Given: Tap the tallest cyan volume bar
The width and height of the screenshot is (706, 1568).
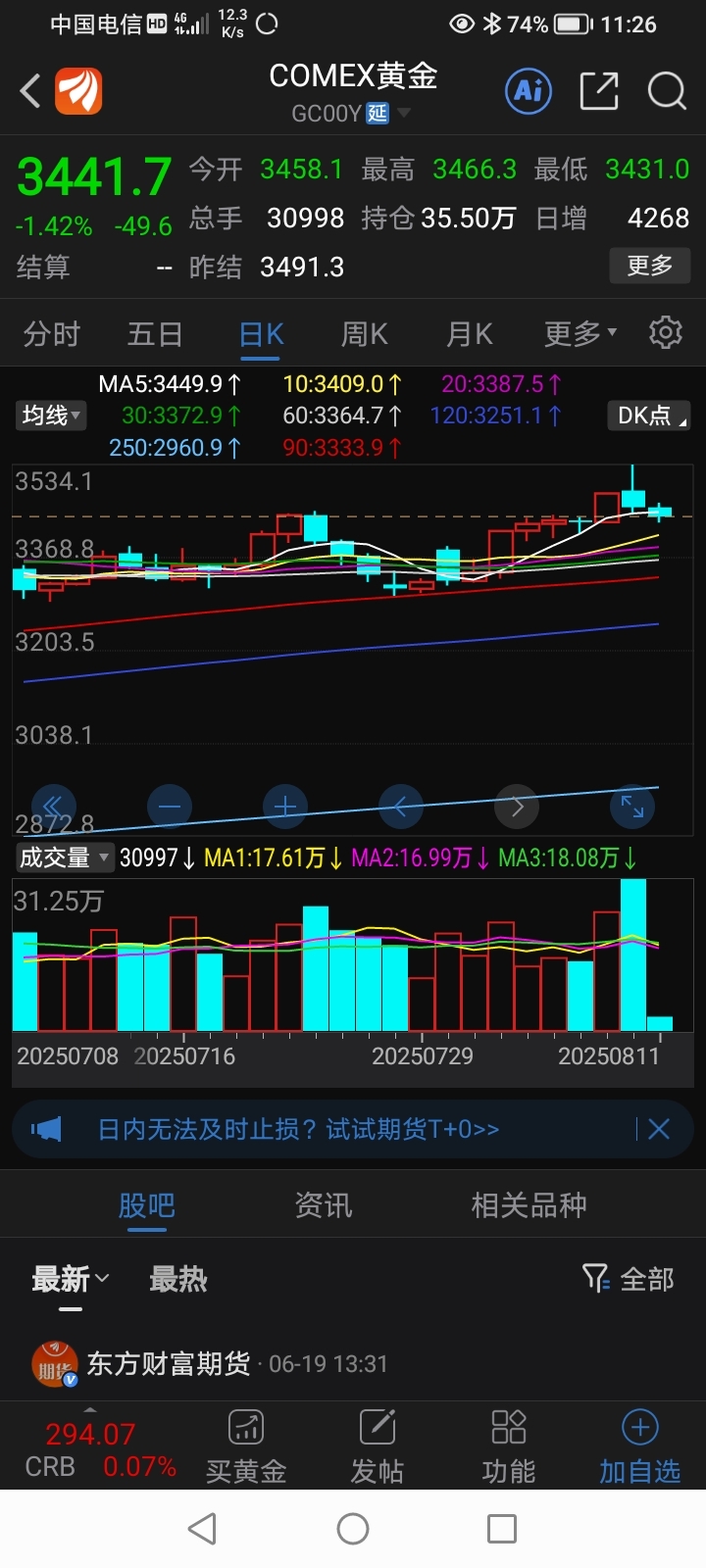Looking at the screenshot, I should click(632, 955).
